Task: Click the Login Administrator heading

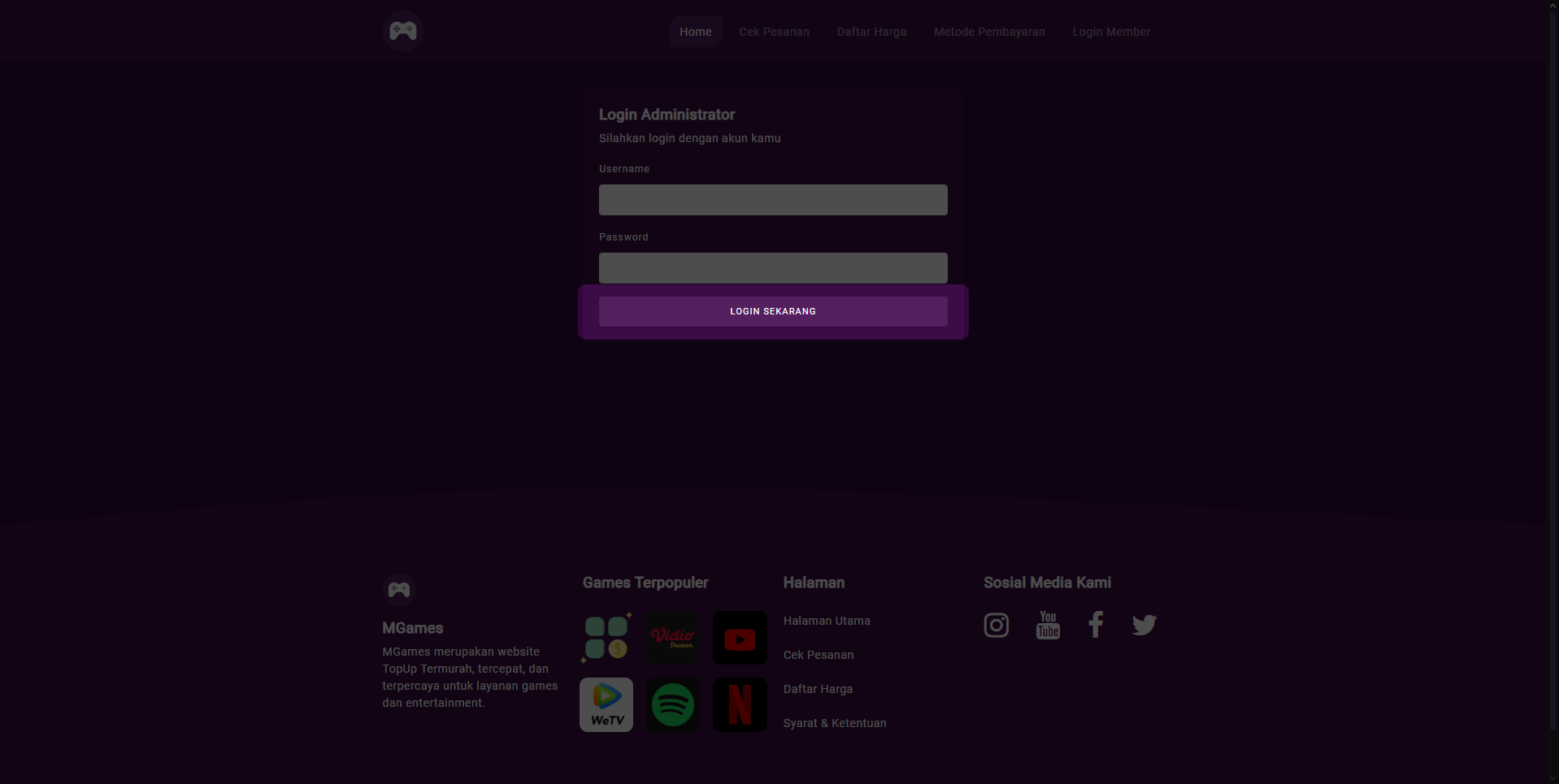Action: (667, 115)
